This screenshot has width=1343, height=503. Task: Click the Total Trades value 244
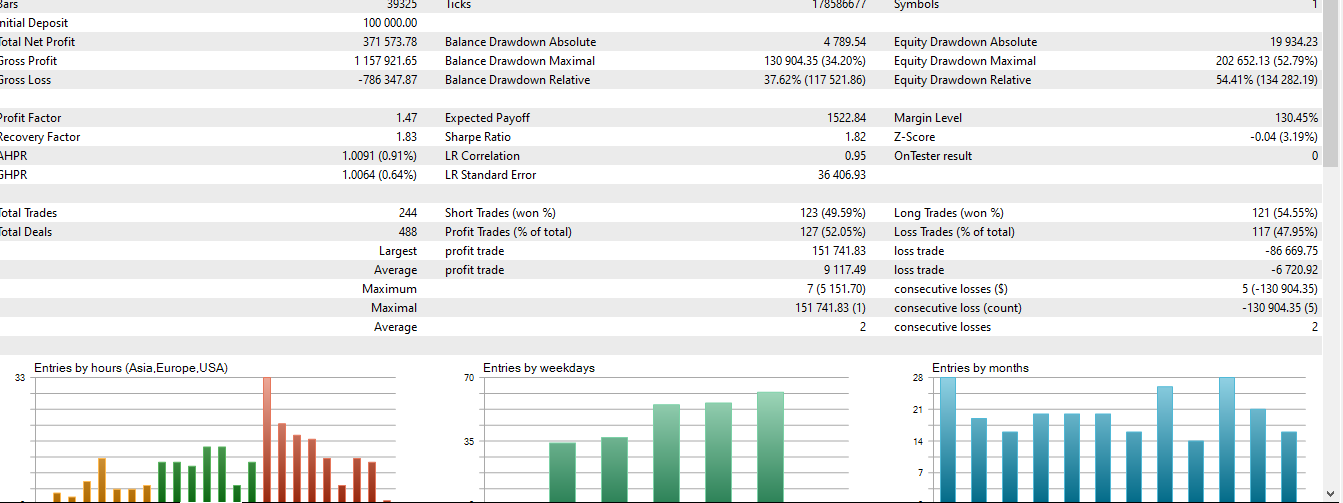point(408,213)
